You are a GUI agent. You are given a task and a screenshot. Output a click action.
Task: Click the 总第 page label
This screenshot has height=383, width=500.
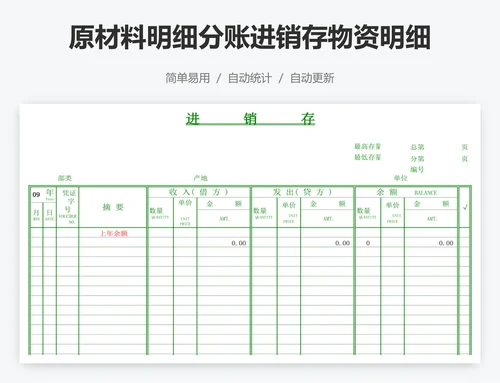(x=417, y=147)
